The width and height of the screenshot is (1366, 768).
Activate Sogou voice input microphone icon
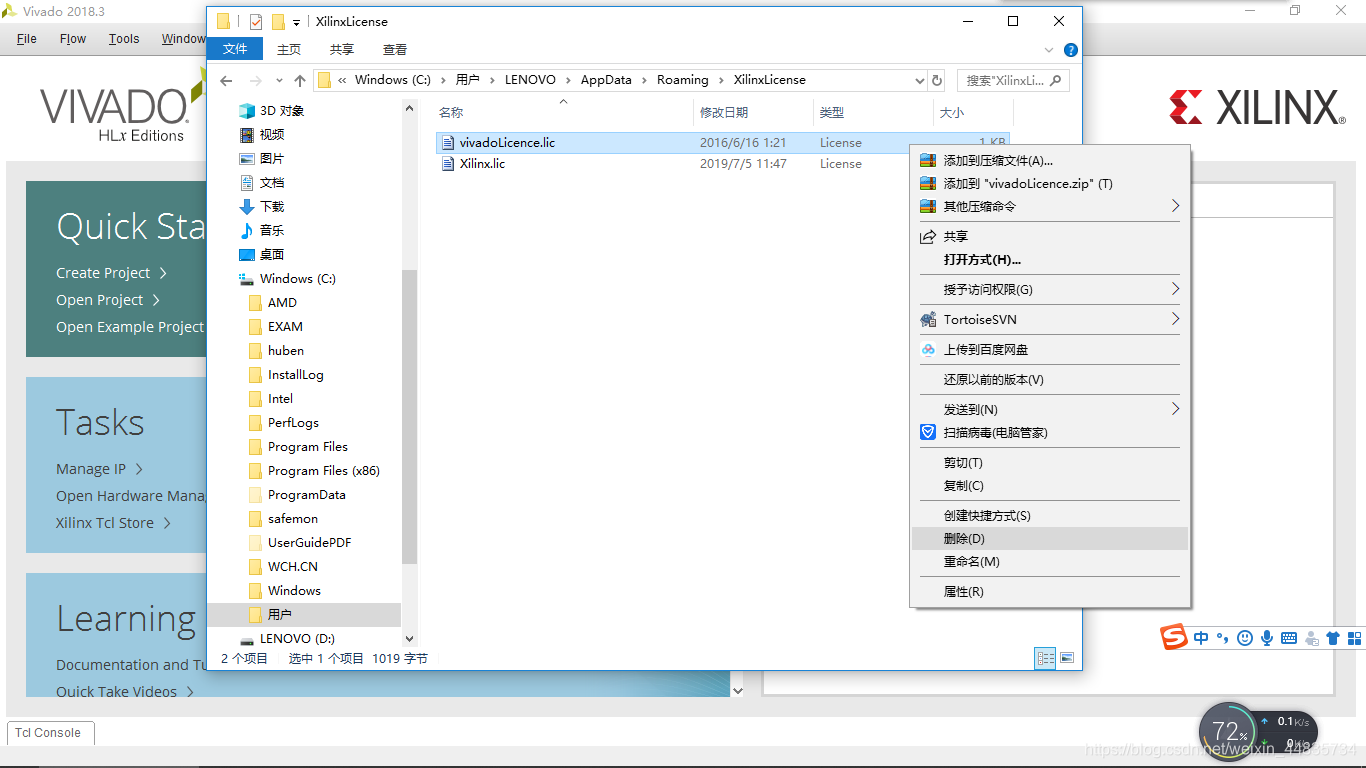tap(1267, 638)
